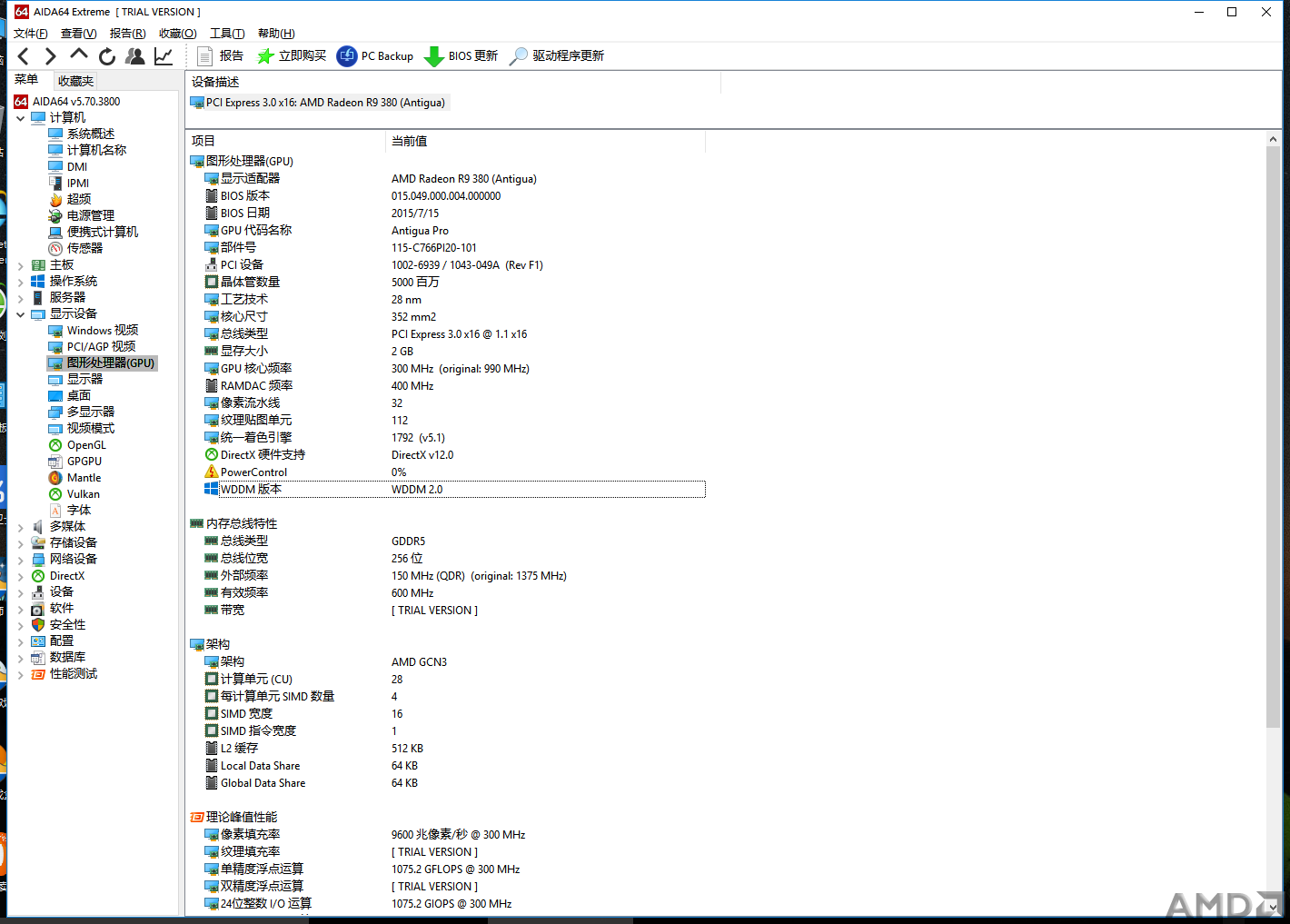Select the GPU 核心频率 row

click(x=447, y=368)
